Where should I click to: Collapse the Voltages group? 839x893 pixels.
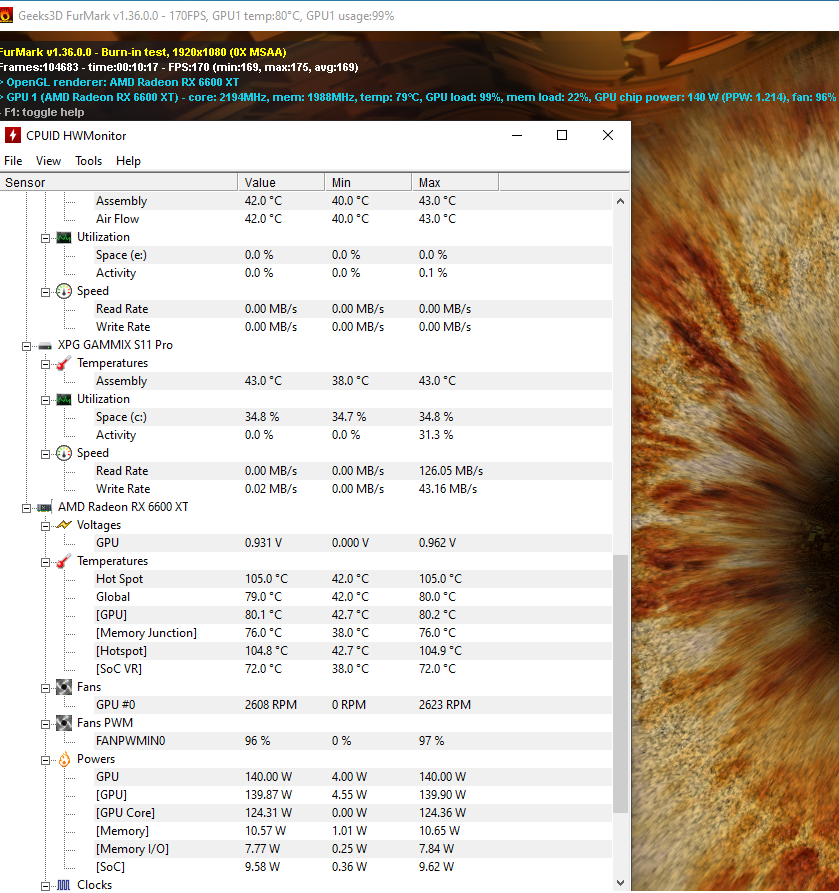46,526
